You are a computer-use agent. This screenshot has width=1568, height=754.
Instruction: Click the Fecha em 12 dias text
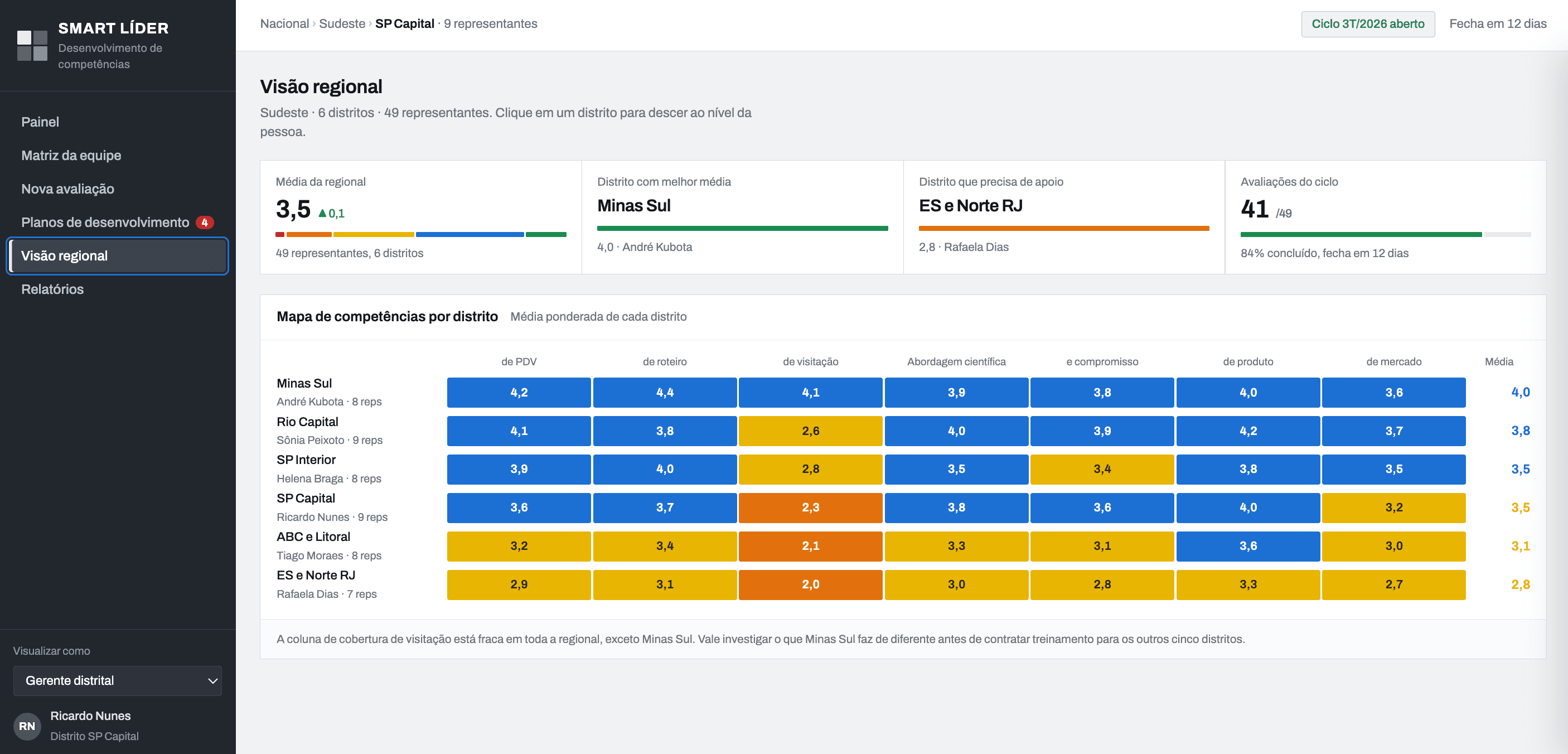(1497, 24)
